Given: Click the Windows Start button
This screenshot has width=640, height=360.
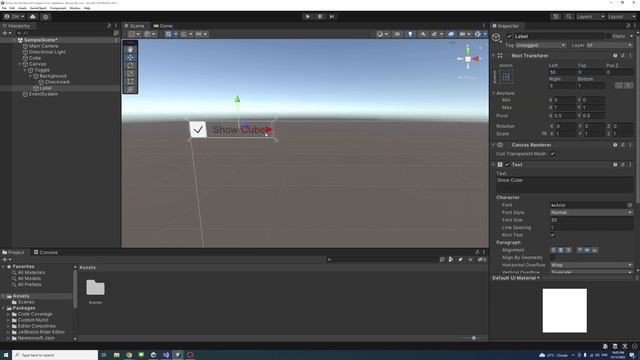Looking at the screenshot, I should point(6,355).
